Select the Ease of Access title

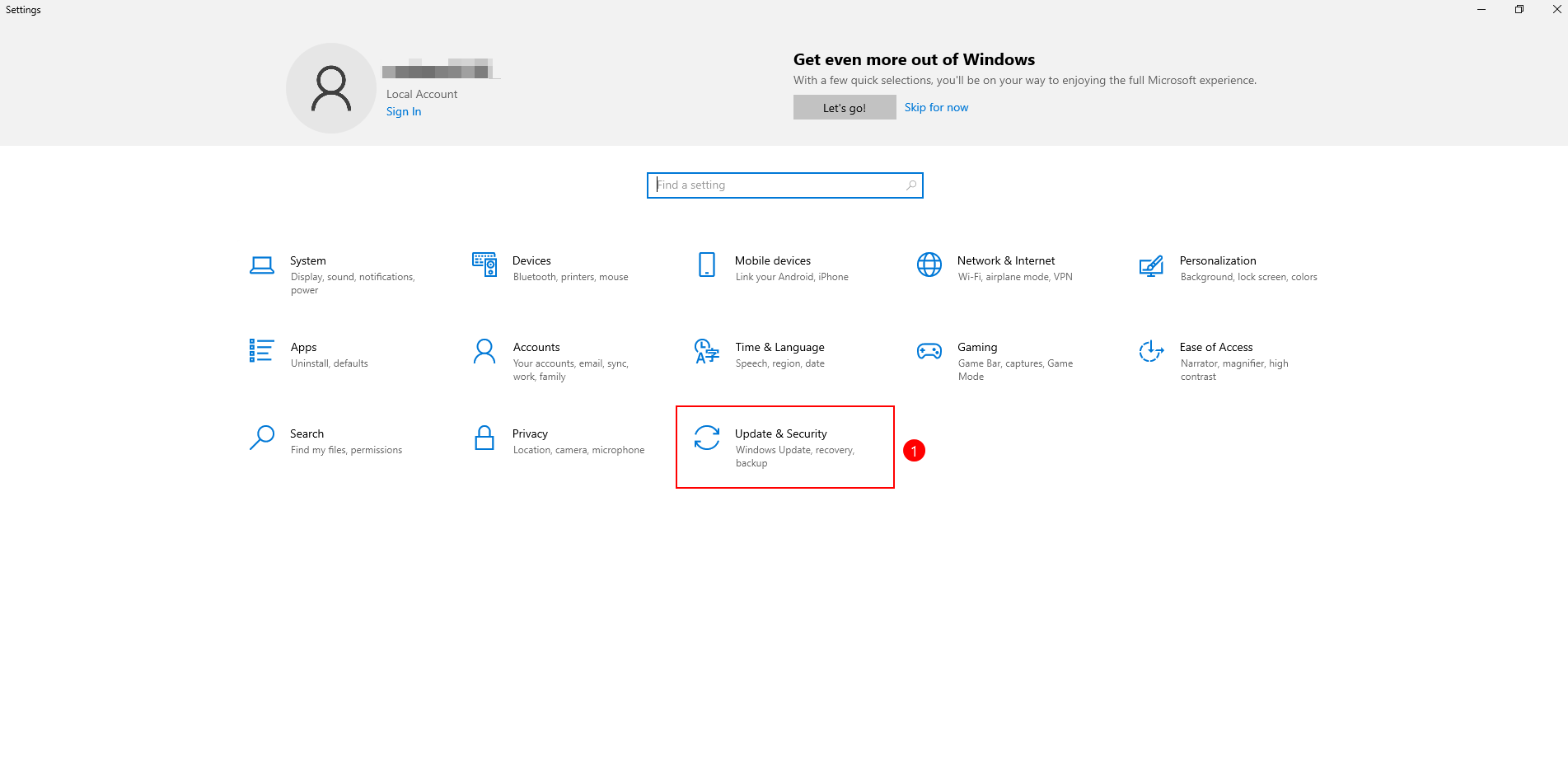click(1216, 347)
